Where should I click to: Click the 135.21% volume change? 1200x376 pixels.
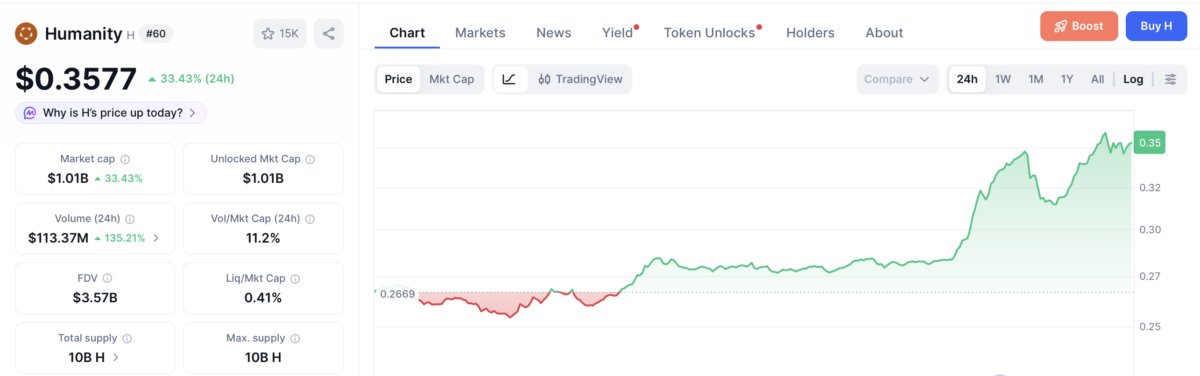pyautogui.click(x=120, y=238)
